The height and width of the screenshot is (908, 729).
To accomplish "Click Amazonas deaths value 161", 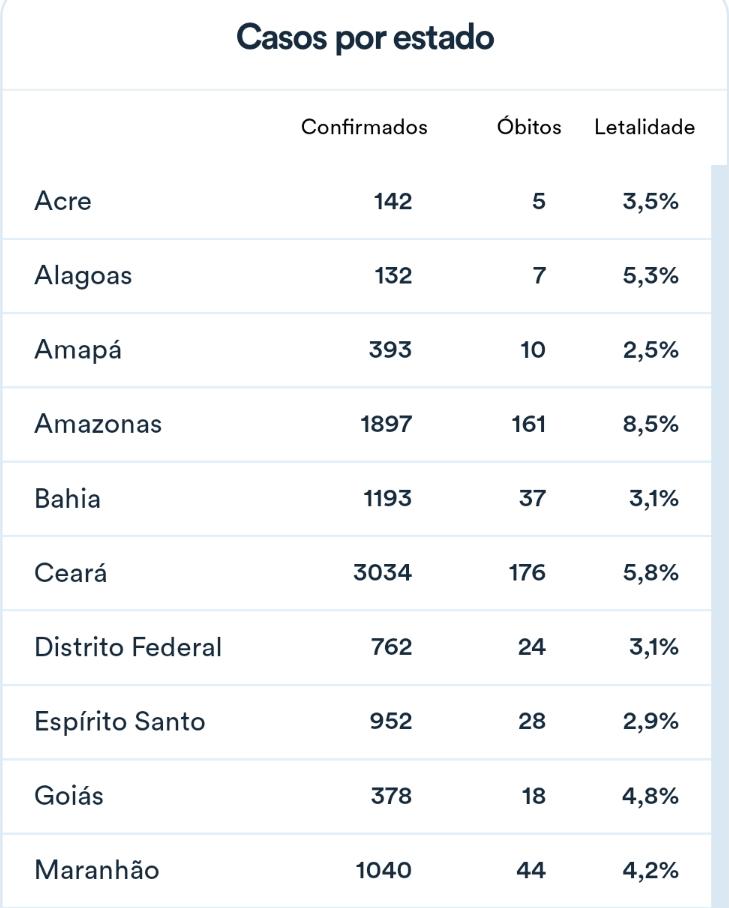I will click(528, 424).
